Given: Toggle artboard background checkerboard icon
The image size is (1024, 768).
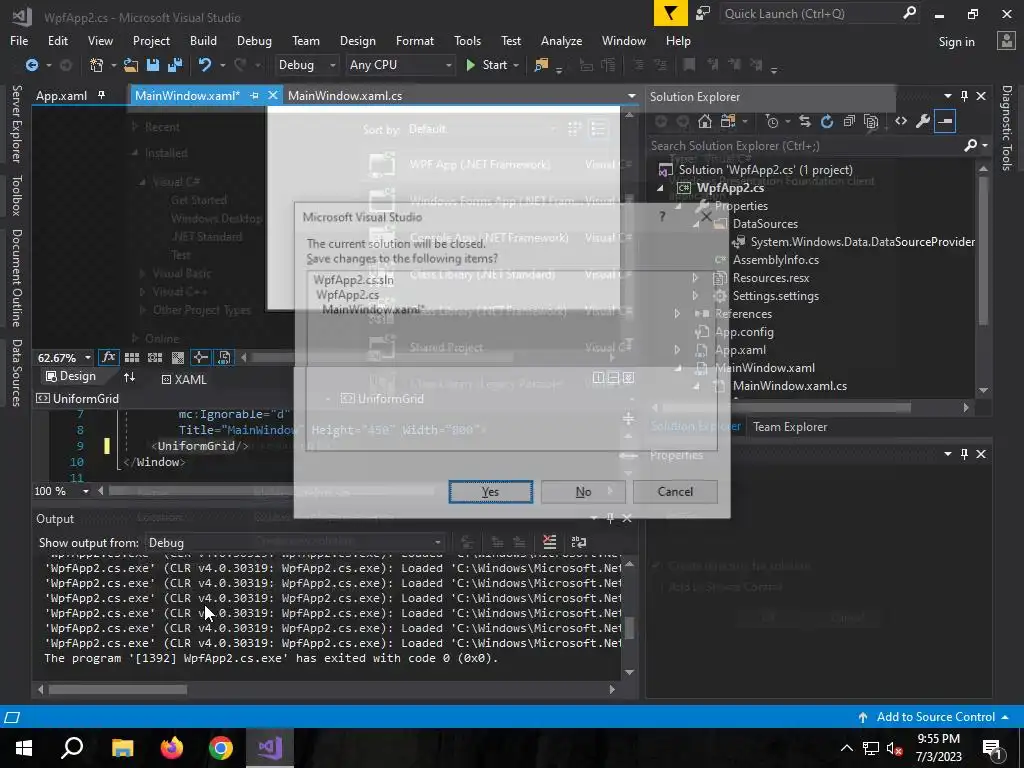Looking at the screenshot, I should pyautogui.click(x=178, y=357).
